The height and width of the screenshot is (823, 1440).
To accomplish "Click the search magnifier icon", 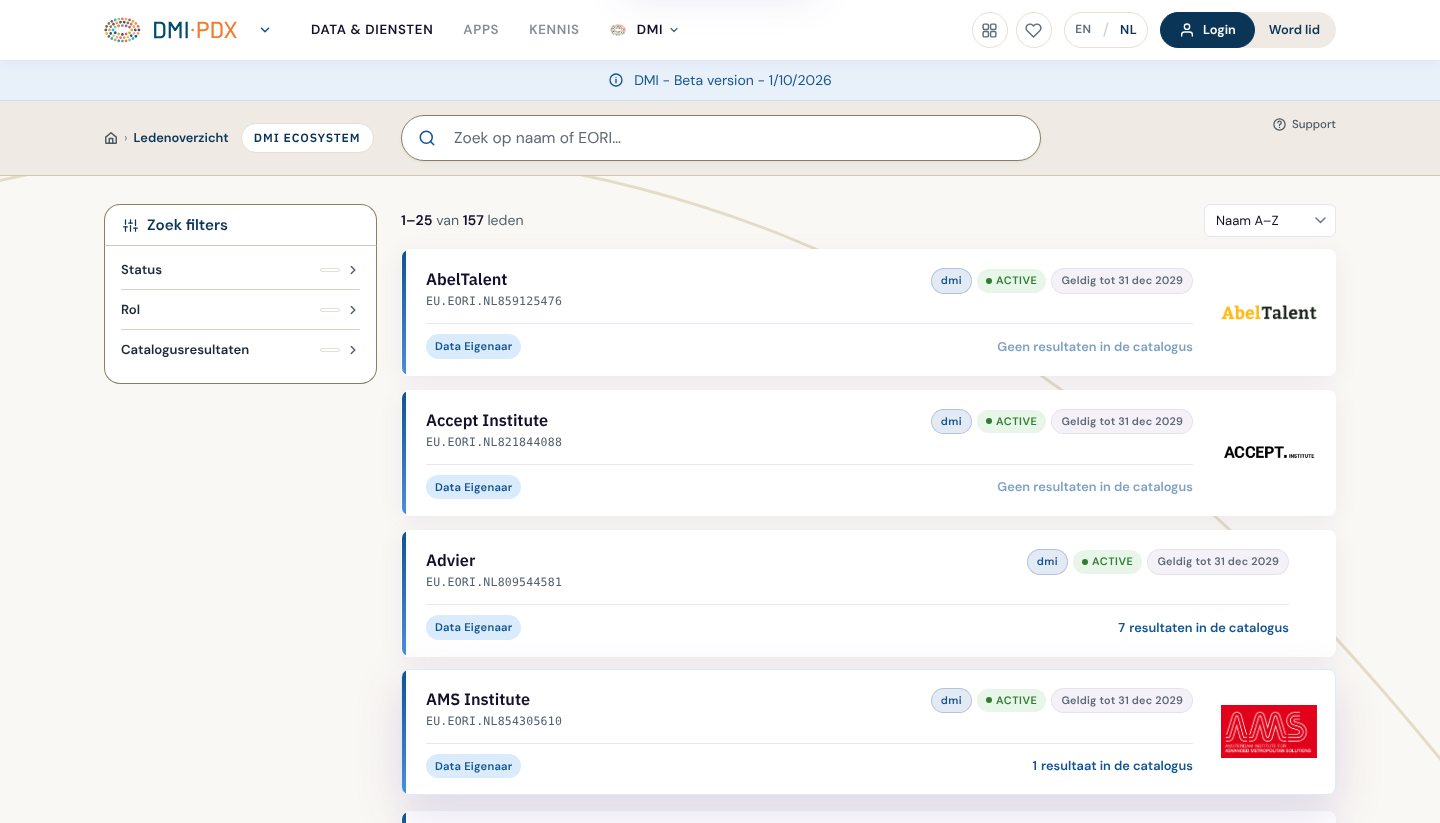I will pyautogui.click(x=427, y=138).
